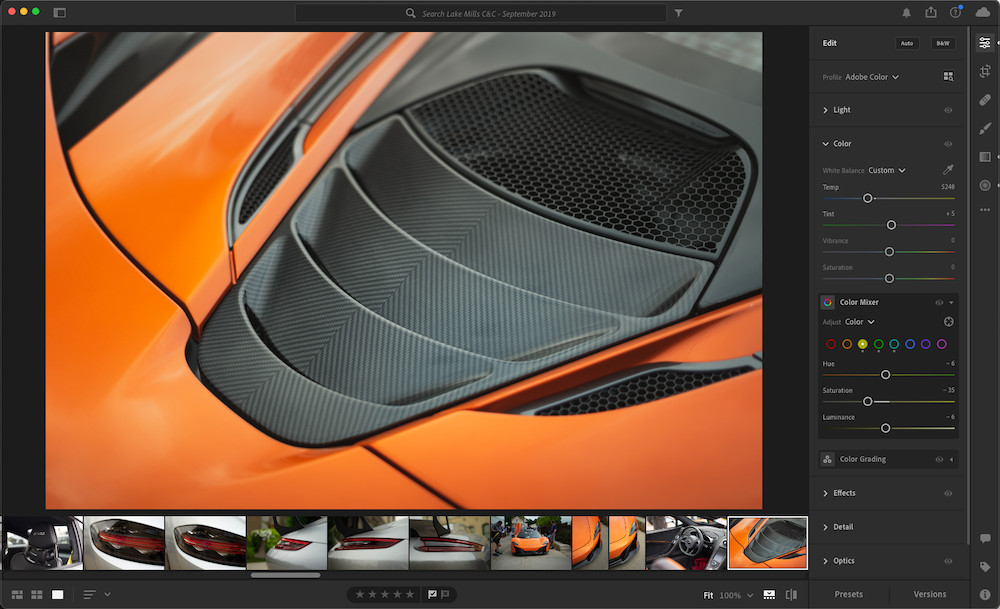Open the comments panel icon
Image resolution: width=1000 pixels, height=609 pixels.
[985, 539]
